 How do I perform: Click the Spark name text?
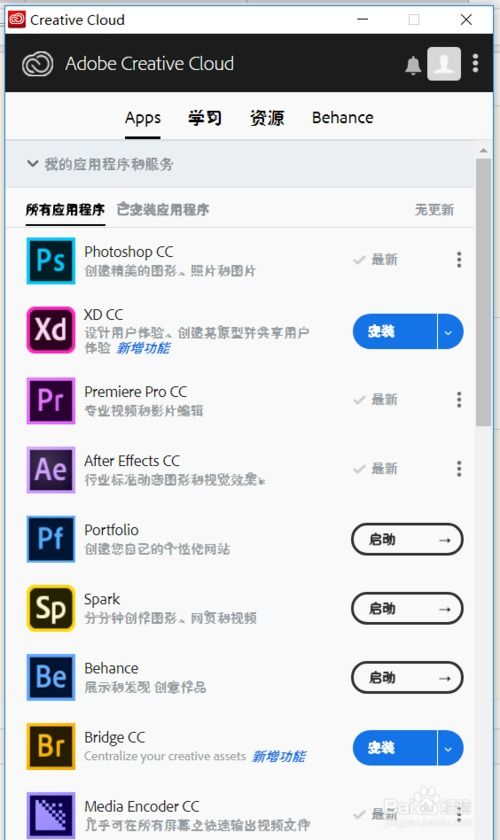[102, 599]
